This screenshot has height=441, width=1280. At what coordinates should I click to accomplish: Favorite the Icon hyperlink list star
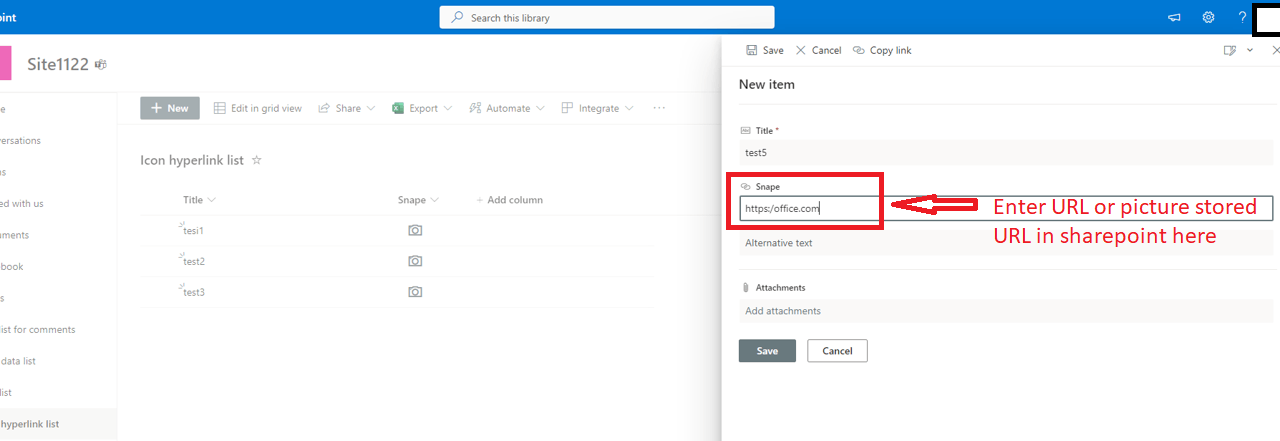(256, 160)
